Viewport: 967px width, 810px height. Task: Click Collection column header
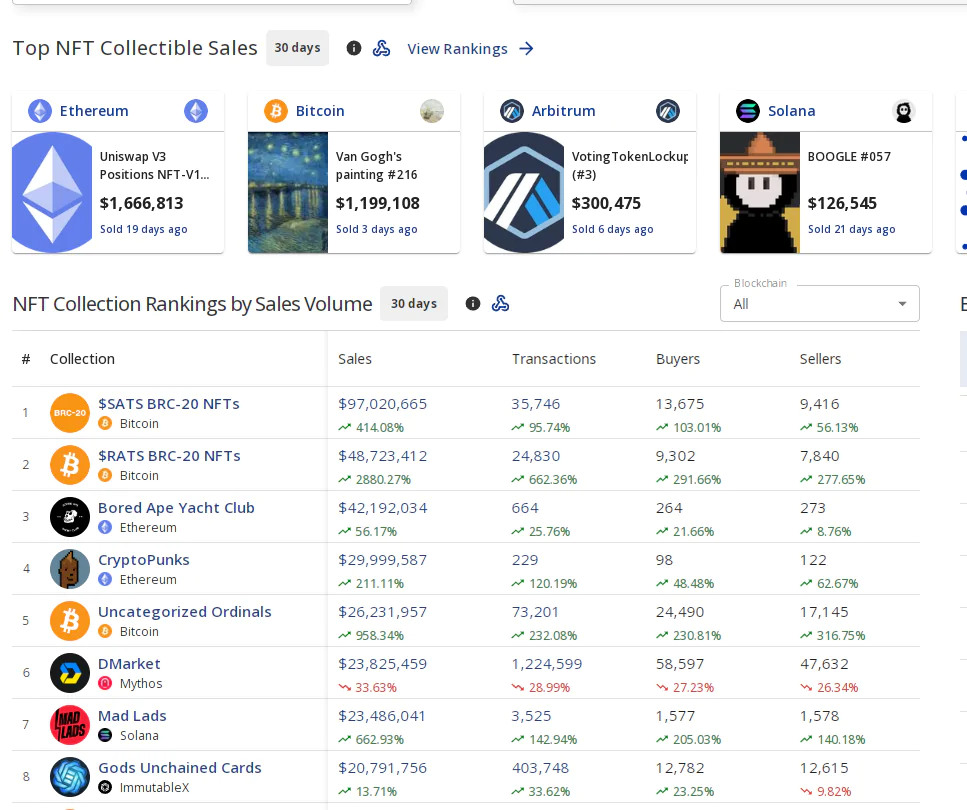click(82, 359)
